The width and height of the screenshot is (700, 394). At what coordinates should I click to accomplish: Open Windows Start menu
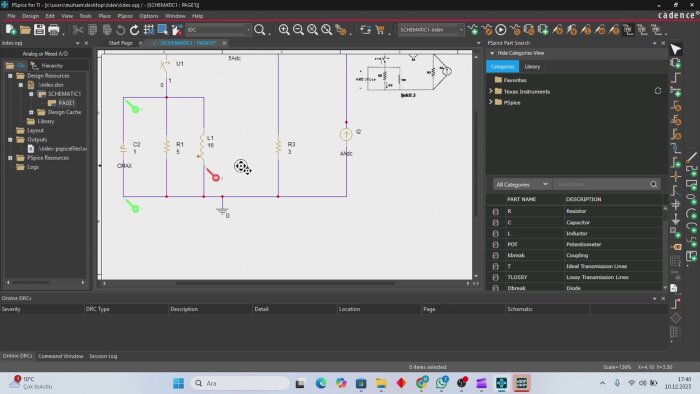click(x=179, y=383)
